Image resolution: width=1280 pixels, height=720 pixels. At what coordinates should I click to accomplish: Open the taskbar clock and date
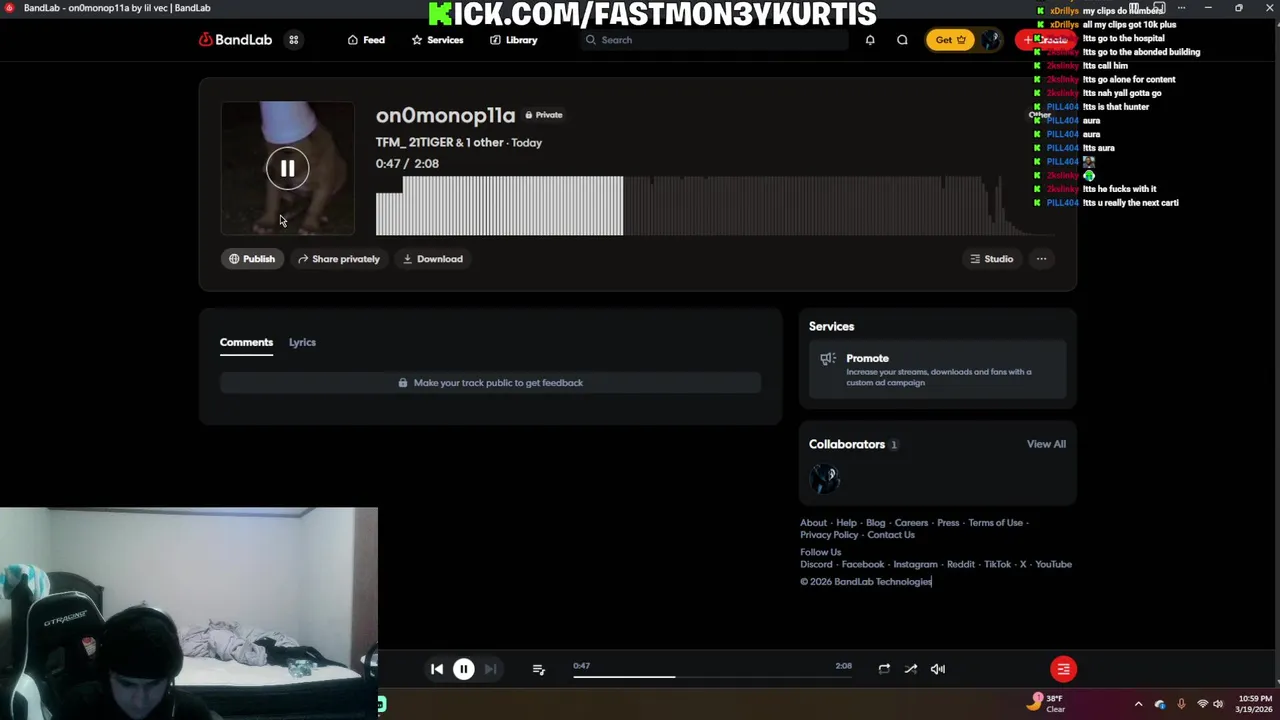1255,704
